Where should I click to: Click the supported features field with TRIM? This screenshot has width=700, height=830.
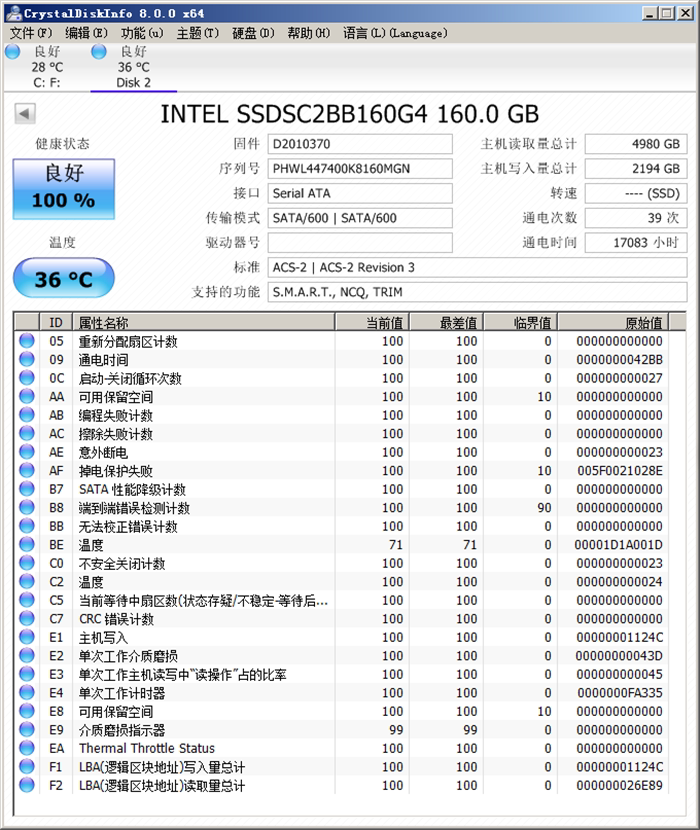(x=478, y=292)
